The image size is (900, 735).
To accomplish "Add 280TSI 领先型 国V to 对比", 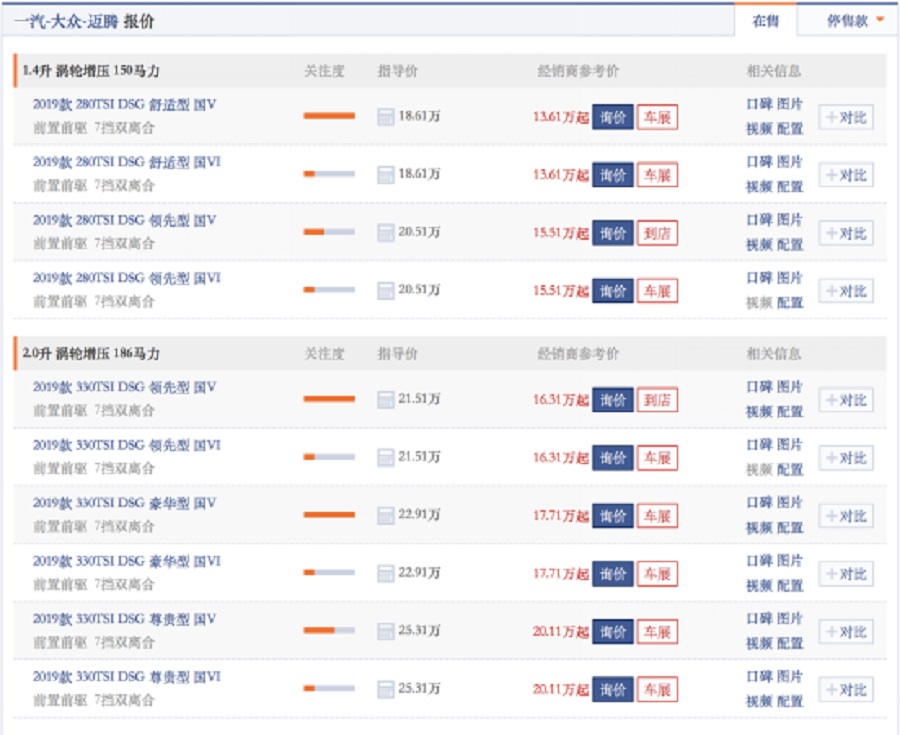I will click(x=846, y=234).
